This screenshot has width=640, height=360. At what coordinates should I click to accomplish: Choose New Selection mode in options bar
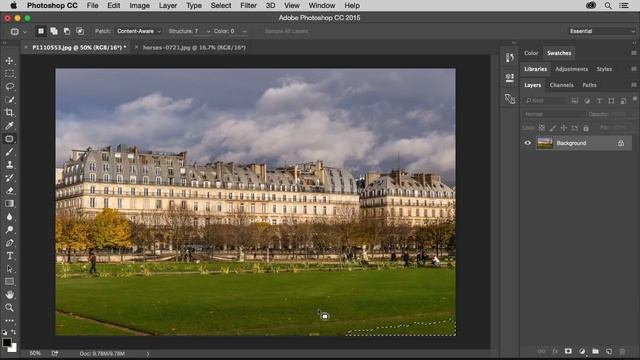(x=41, y=31)
